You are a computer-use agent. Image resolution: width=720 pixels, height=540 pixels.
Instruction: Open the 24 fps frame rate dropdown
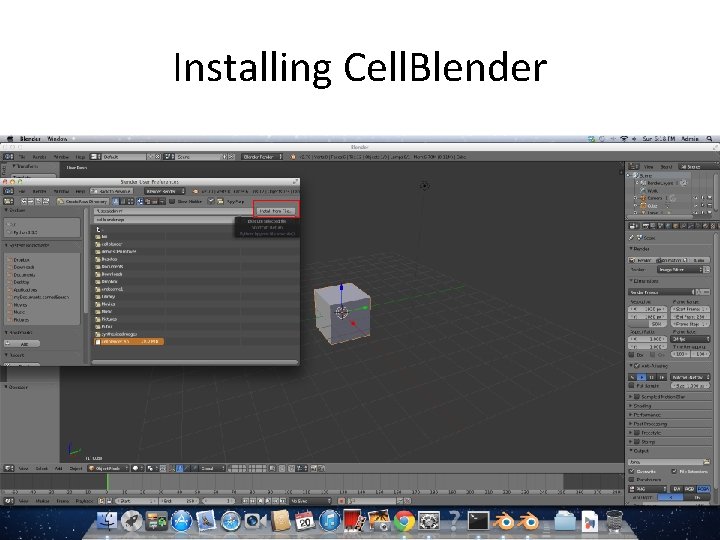690,339
